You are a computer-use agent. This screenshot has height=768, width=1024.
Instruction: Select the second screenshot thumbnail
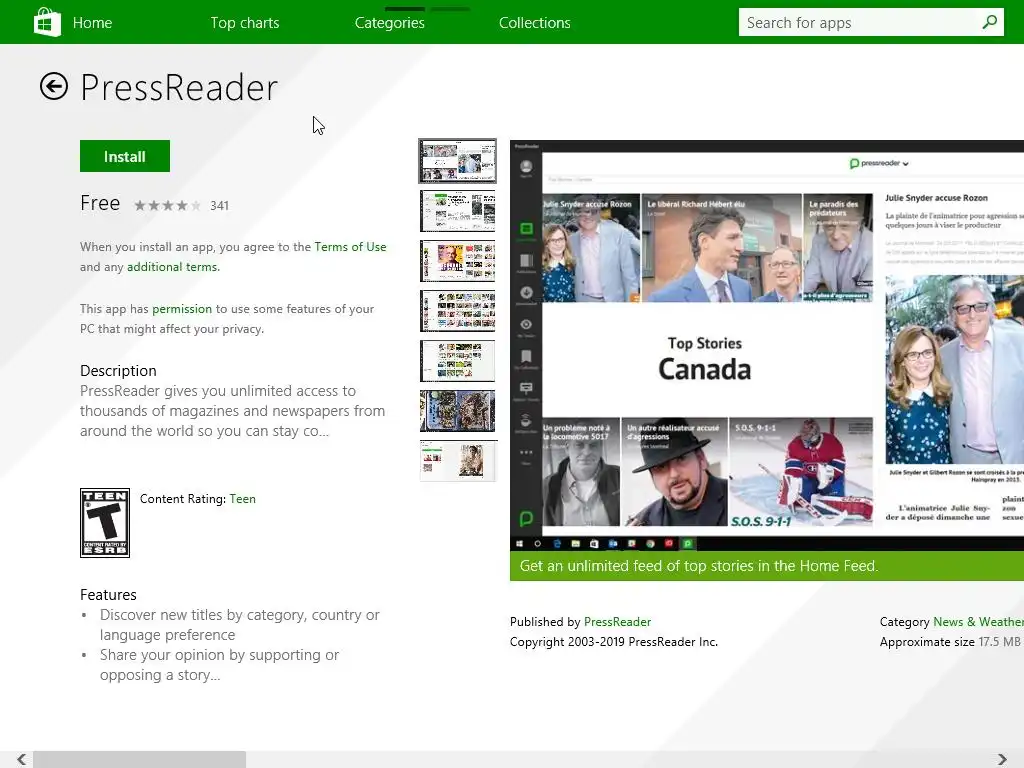457,211
